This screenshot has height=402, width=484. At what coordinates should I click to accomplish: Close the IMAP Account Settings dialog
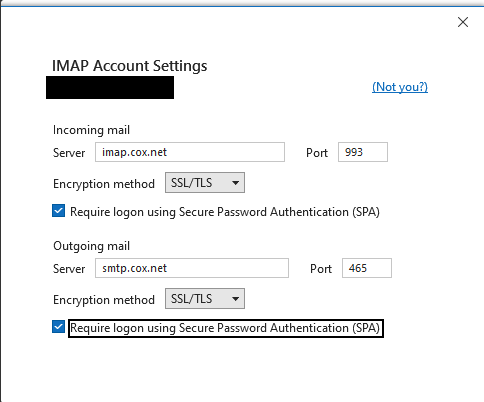point(463,22)
